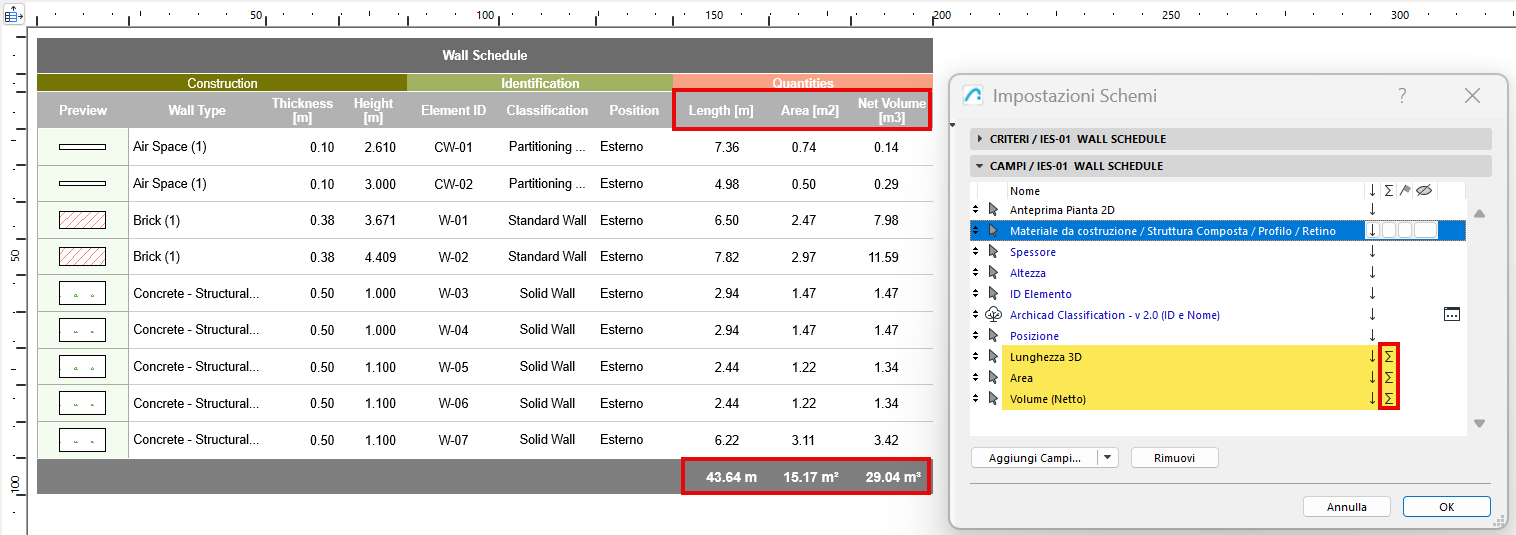Image resolution: width=1516 pixels, height=535 pixels.
Task: Collapse the CAMPI / IES-01 WALL SCHEDULE panel
Action: 980,166
